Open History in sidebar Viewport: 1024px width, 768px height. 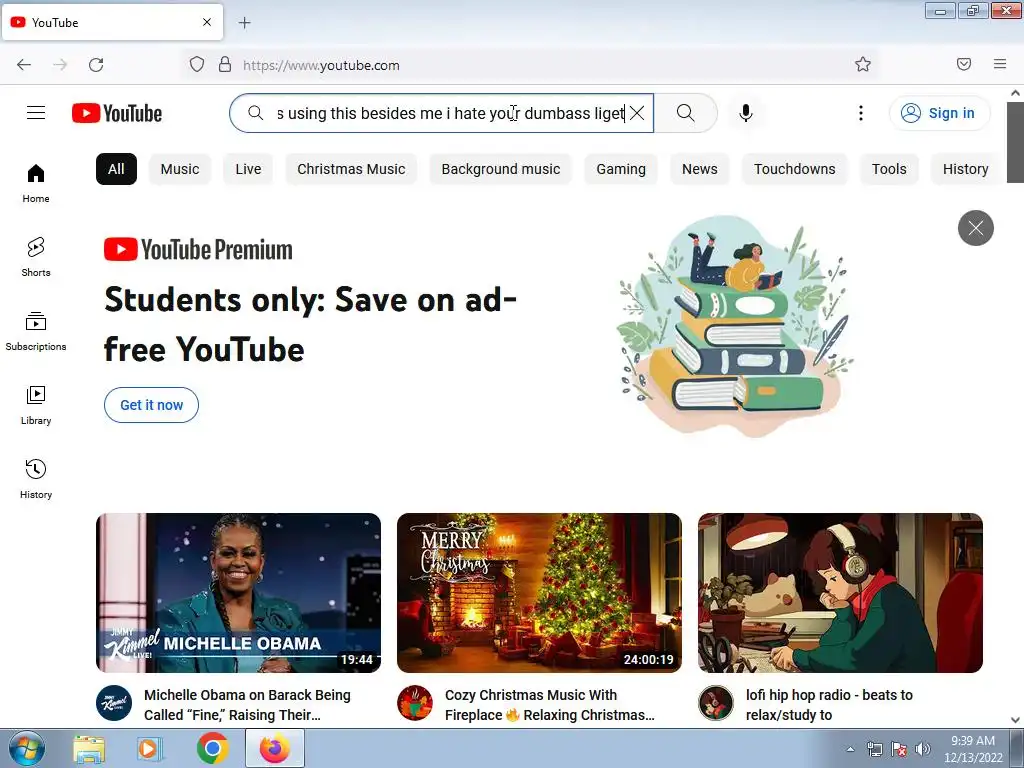(x=36, y=479)
